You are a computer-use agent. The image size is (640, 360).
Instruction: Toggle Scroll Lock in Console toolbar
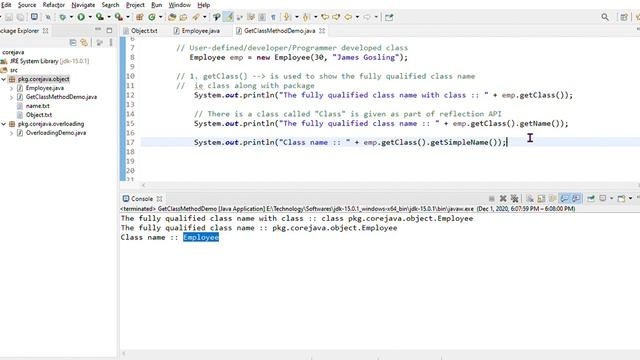pyautogui.click(x=541, y=198)
